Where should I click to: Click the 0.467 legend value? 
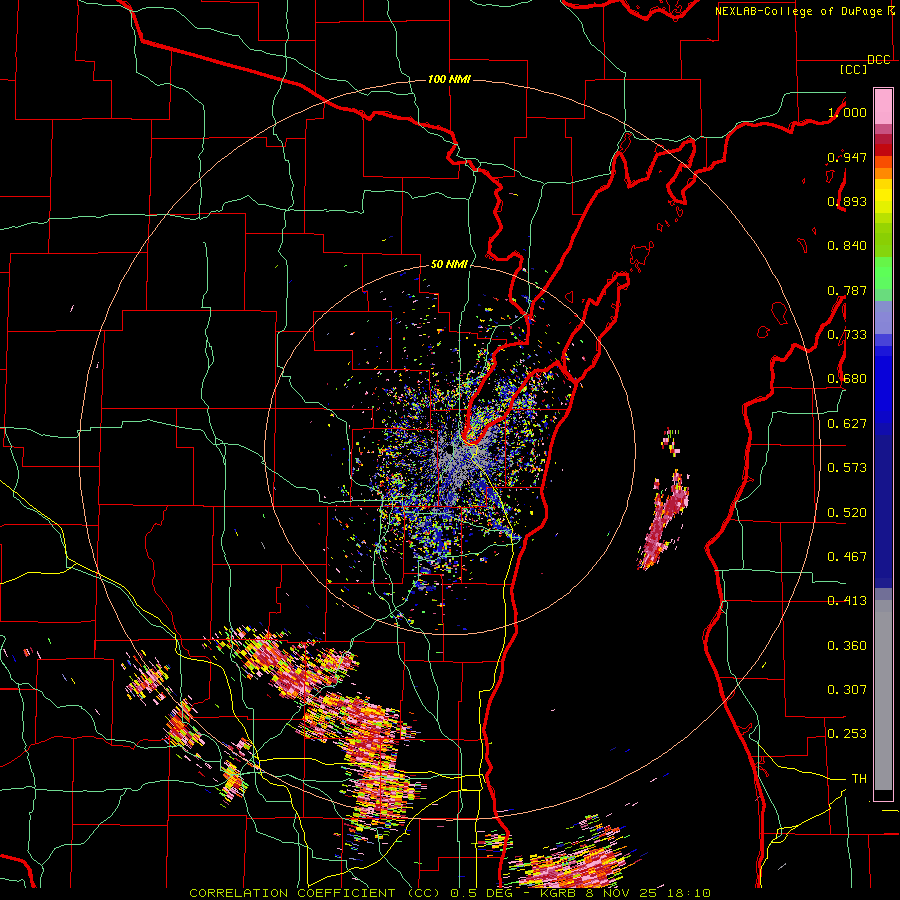click(847, 557)
